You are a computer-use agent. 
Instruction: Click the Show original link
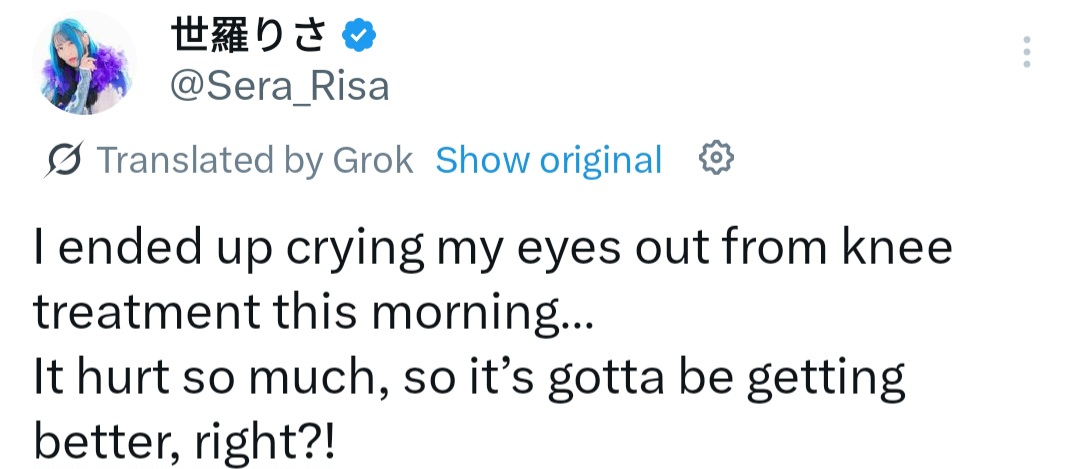pos(548,160)
